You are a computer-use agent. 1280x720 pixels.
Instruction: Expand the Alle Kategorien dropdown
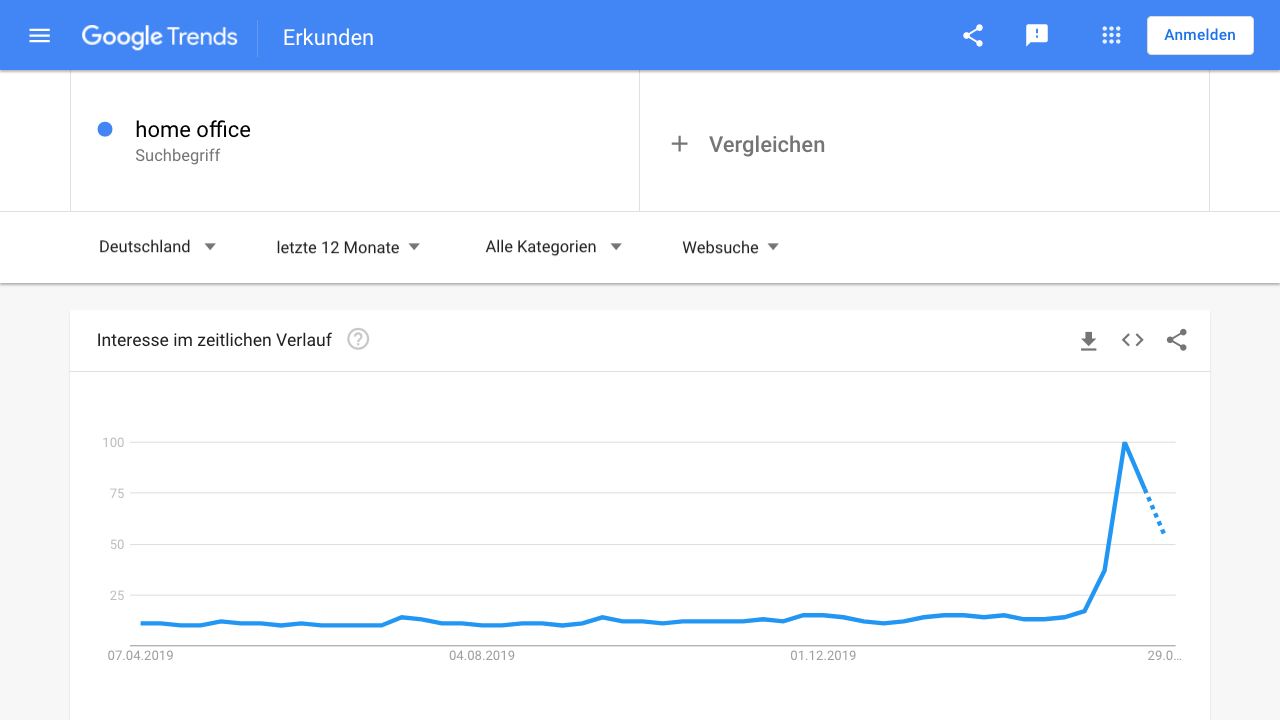point(553,247)
